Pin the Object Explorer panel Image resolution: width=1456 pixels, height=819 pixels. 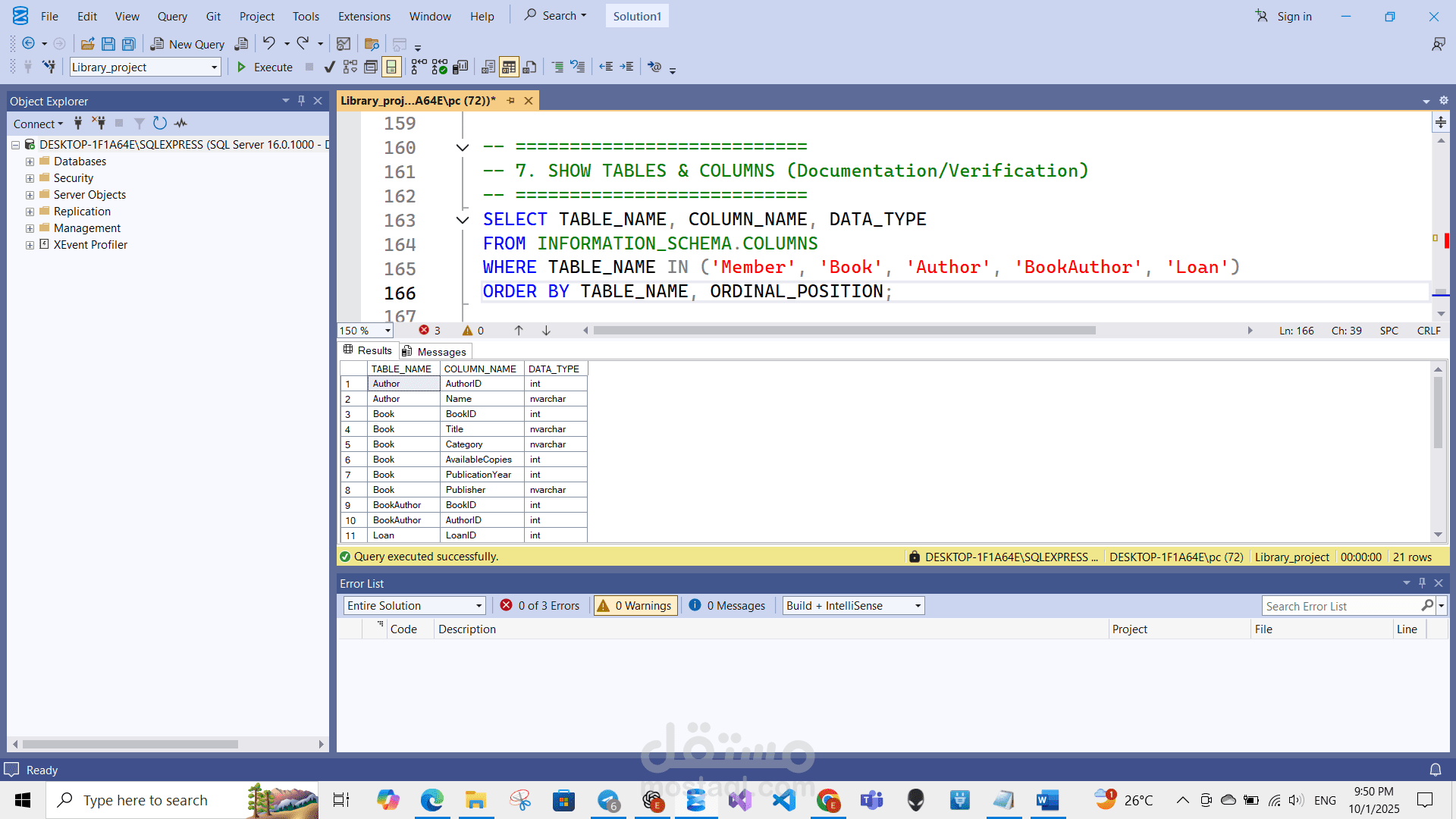coord(302,100)
